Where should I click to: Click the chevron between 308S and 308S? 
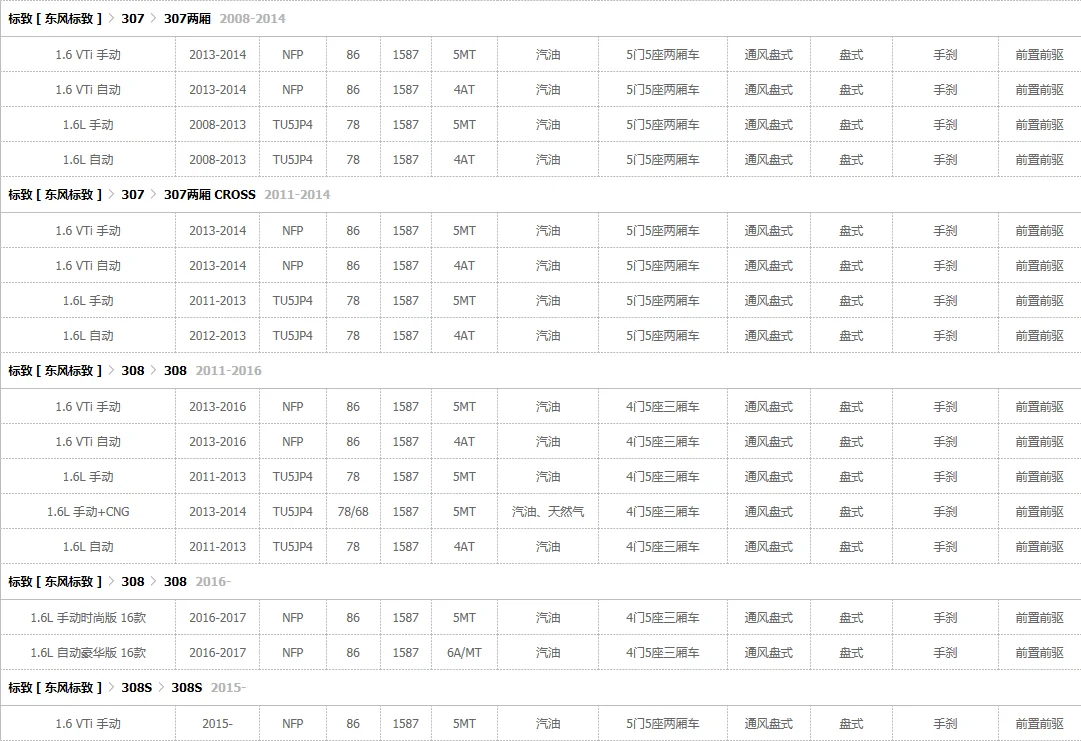pos(161,687)
